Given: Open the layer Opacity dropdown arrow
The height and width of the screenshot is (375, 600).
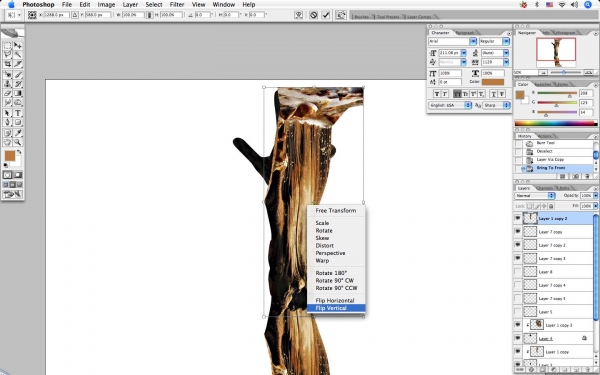Looking at the screenshot, I should [595, 196].
